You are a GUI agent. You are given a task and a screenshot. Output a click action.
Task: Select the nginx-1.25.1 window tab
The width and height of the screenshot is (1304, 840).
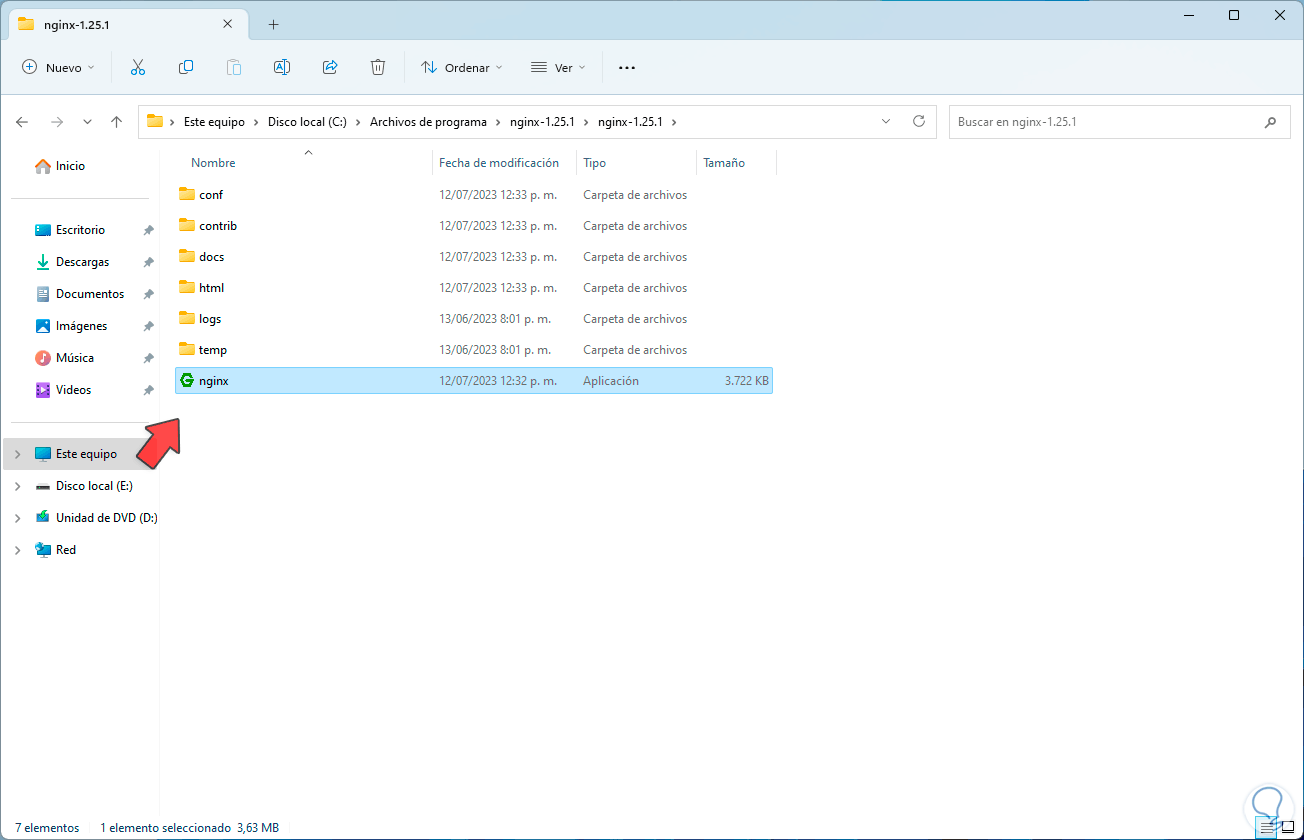pyautogui.click(x=126, y=24)
